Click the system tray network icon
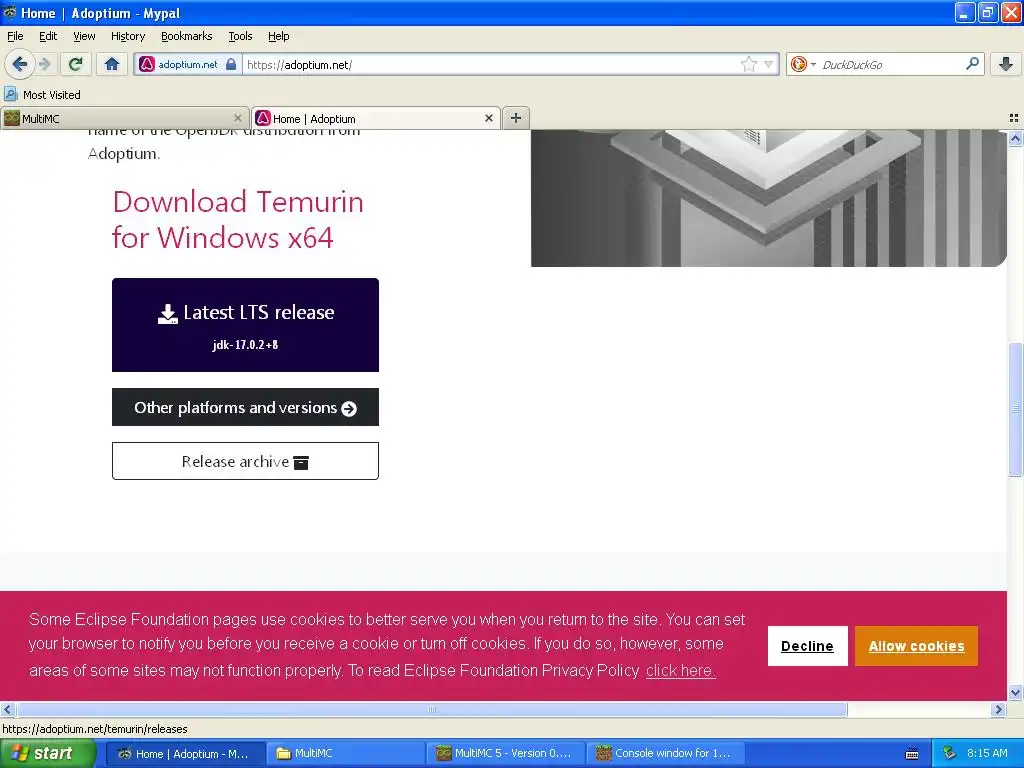1024x768 pixels. click(950, 753)
